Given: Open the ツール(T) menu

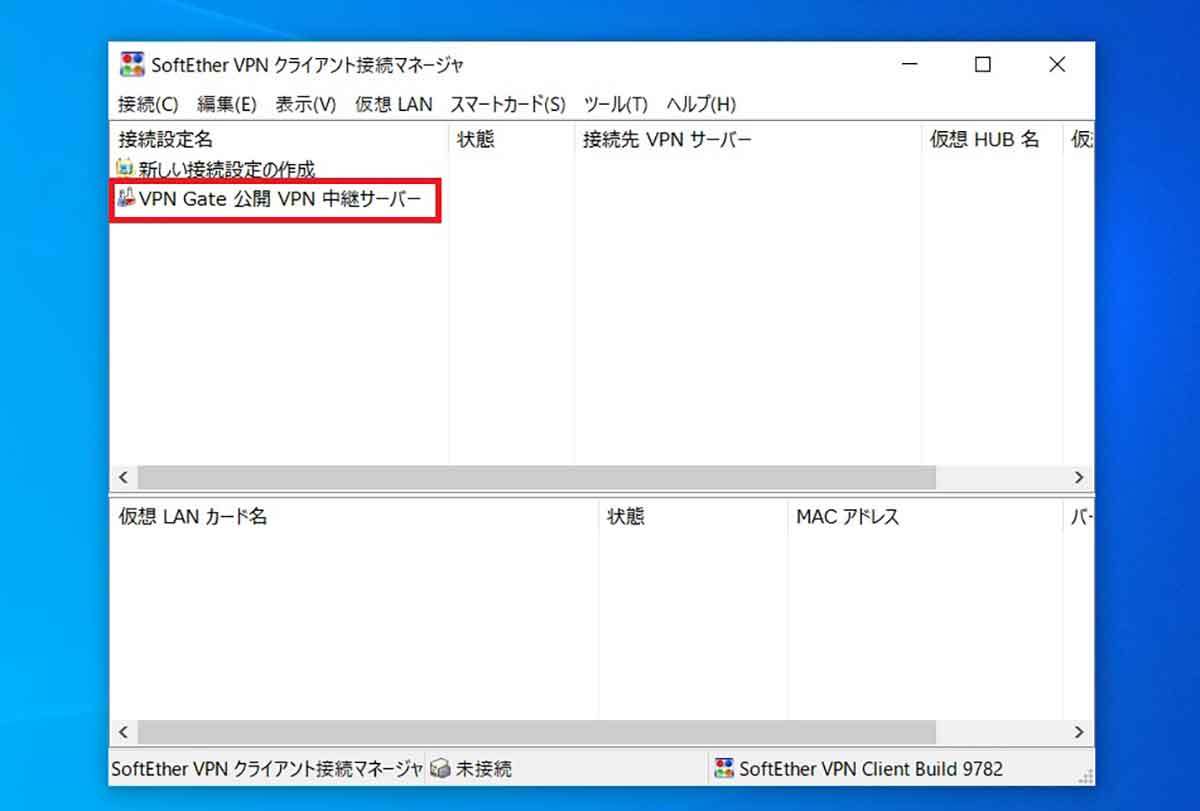Looking at the screenshot, I should point(616,104).
